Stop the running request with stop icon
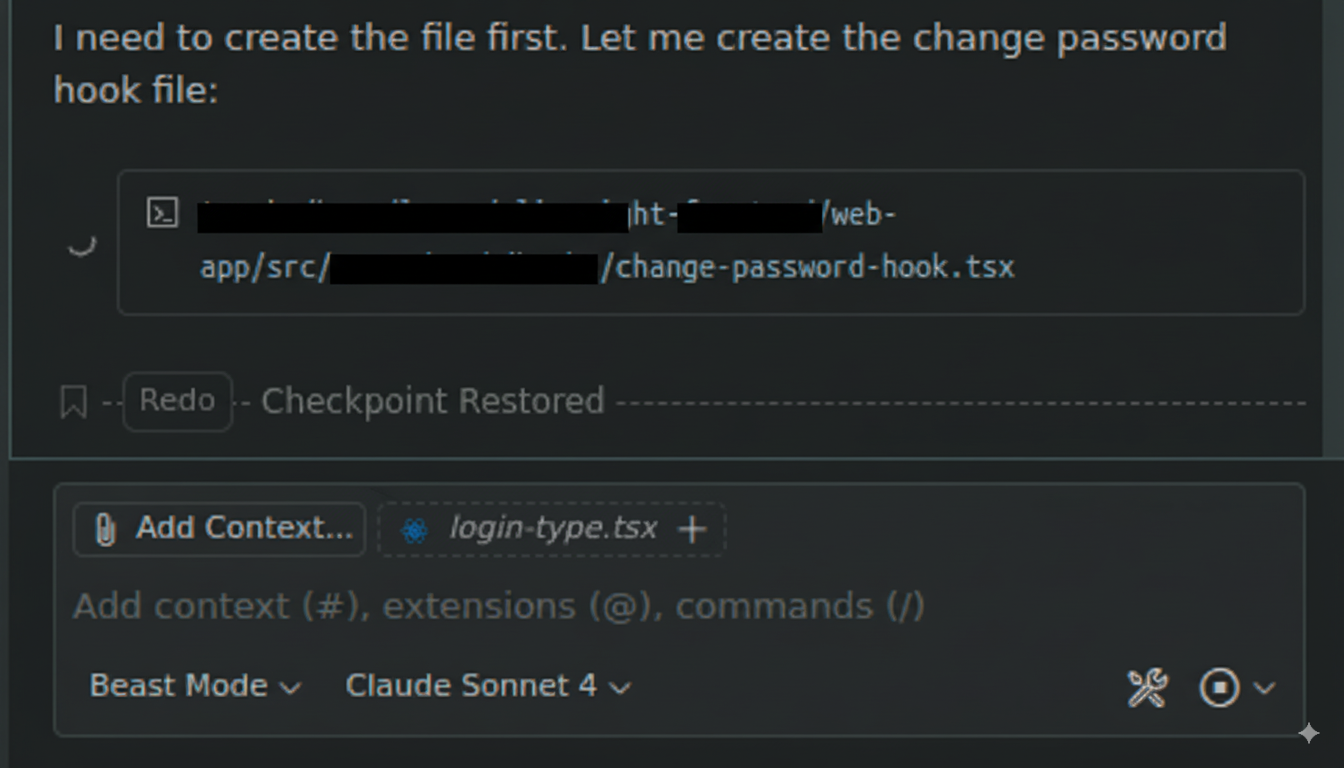 [1219, 688]
